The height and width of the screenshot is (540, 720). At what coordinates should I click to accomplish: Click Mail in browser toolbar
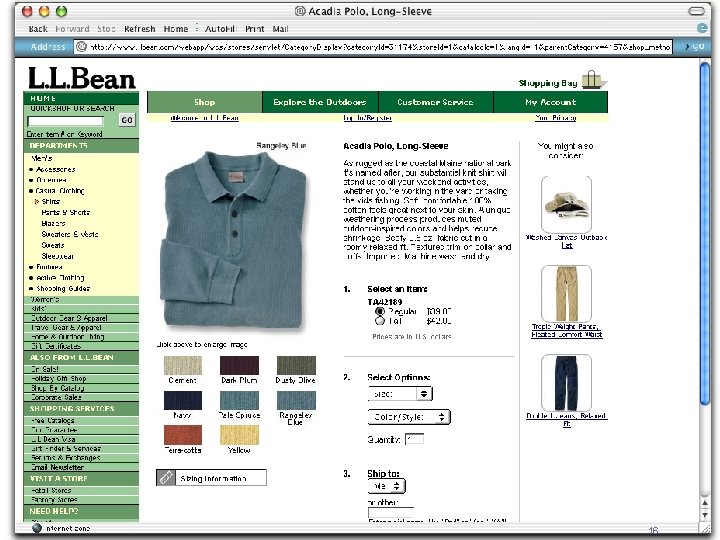[280, 29]
